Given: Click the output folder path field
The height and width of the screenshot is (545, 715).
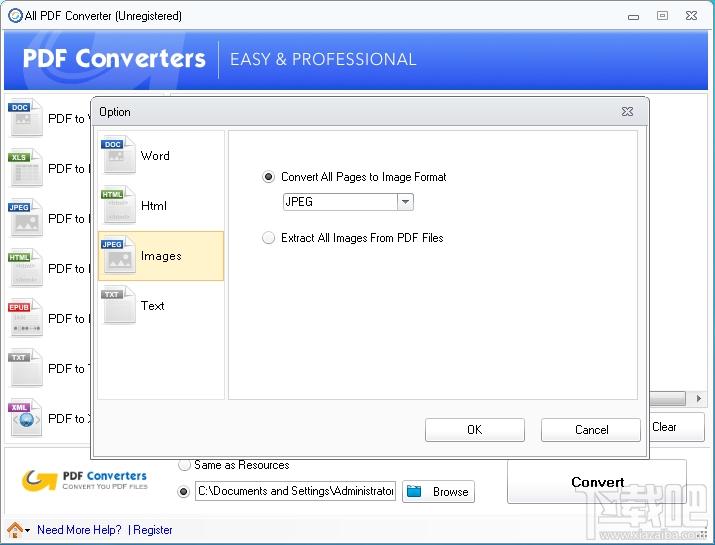Looking at the screenshot, I should pyautogui.click(x=295, y=491).
